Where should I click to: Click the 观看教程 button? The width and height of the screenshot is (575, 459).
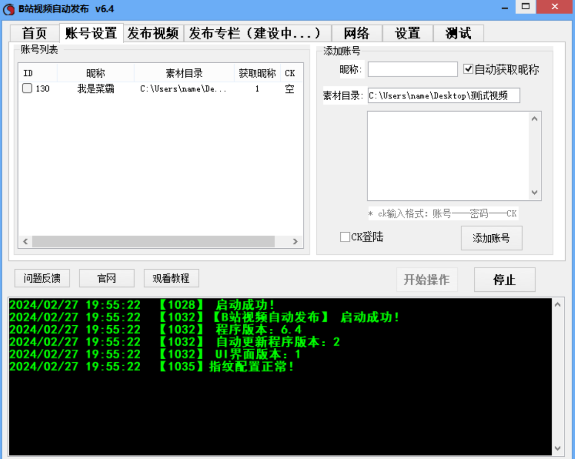171,278
